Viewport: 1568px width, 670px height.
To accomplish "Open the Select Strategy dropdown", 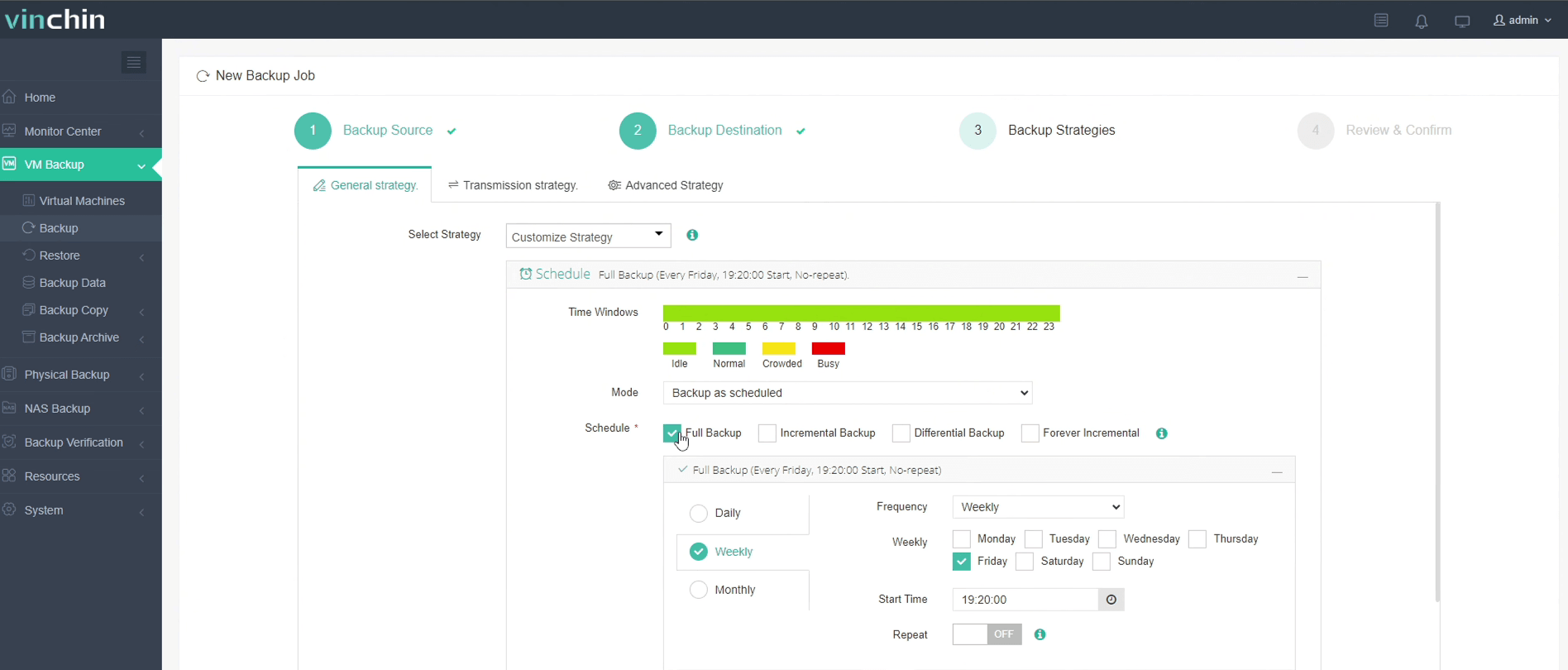I will pos(588,236).
